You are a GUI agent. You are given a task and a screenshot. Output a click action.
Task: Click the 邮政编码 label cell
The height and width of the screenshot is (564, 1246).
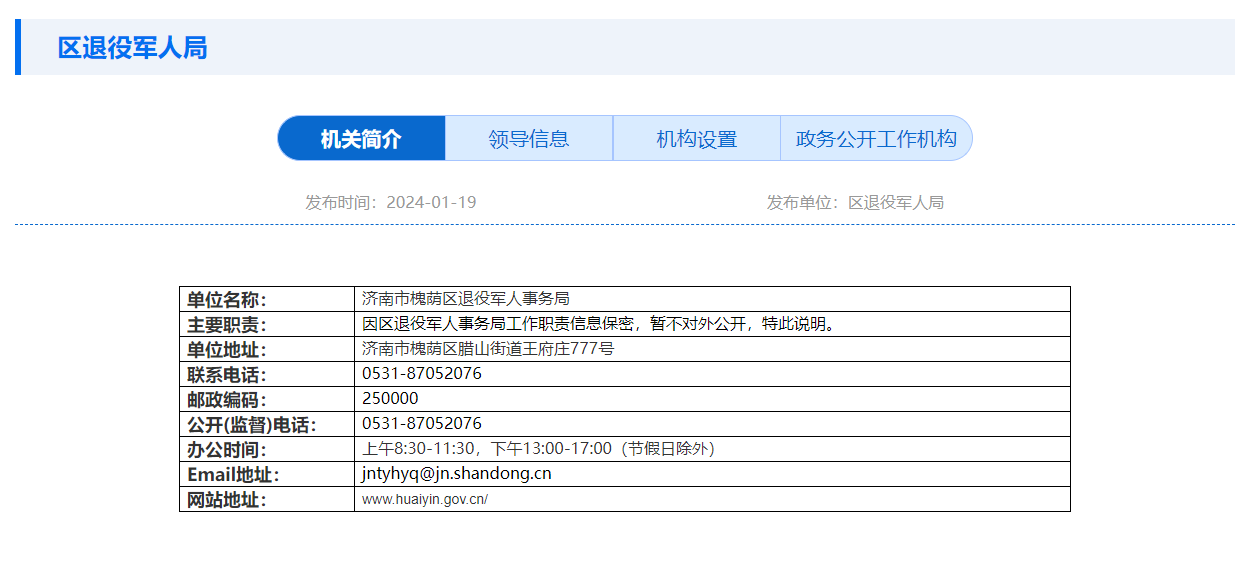pos(267,399)
